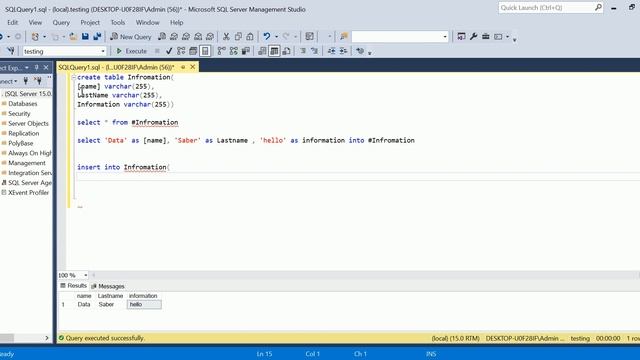This screenshot has width=640, height=360.
Task: Click the Execute button
Action: click(x=131, y=51)
